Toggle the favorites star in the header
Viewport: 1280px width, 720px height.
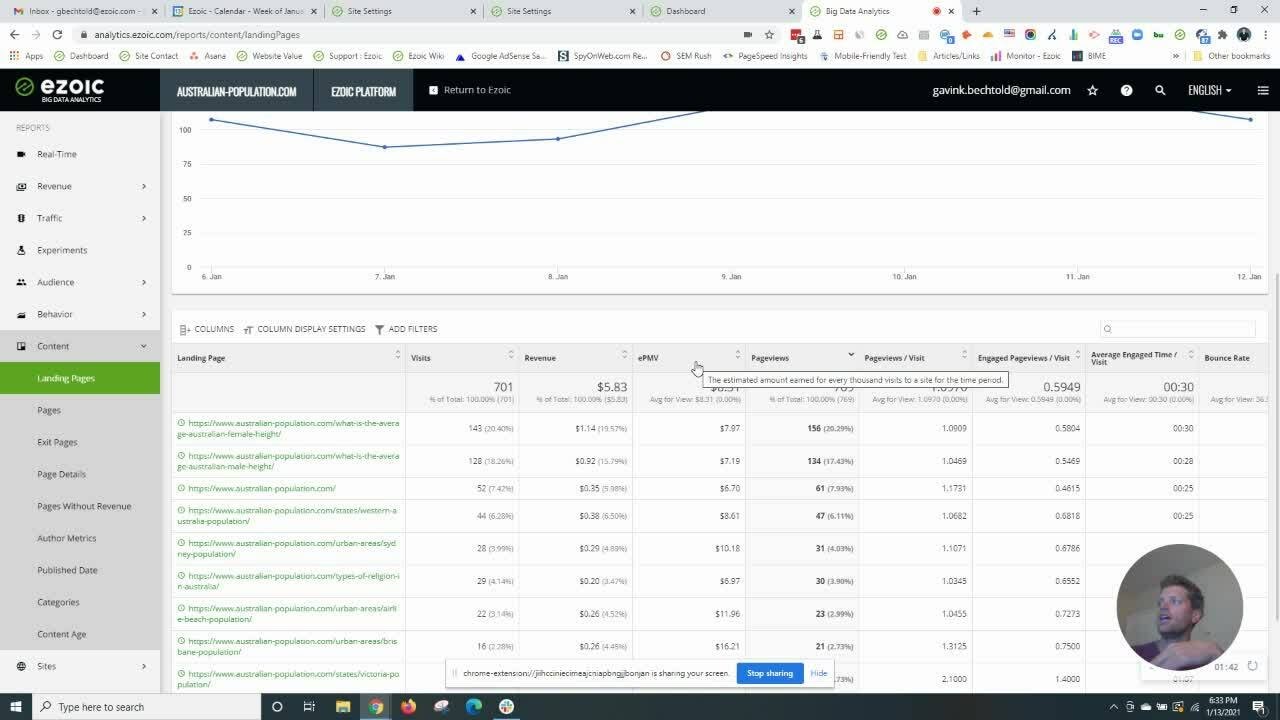coord(1092,90)
